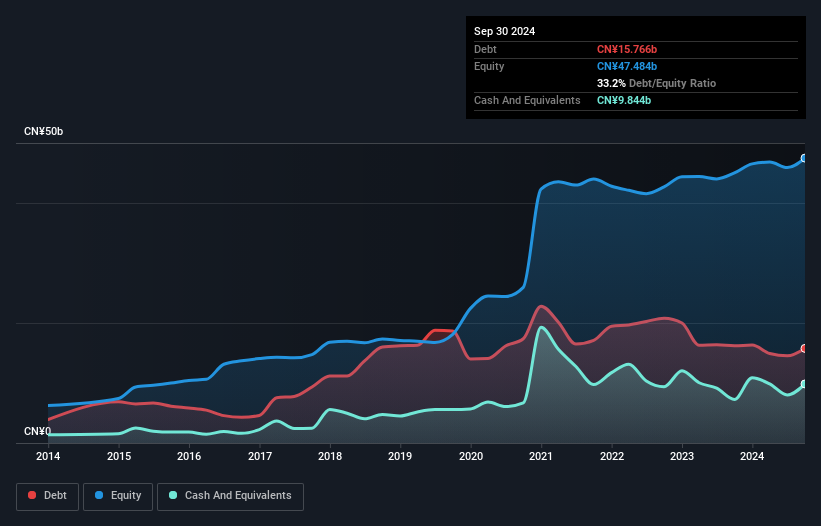The height and width of the screenshot is (526, 821).
Task: Click the 2017 x-axis label
Action: point(260,456)
